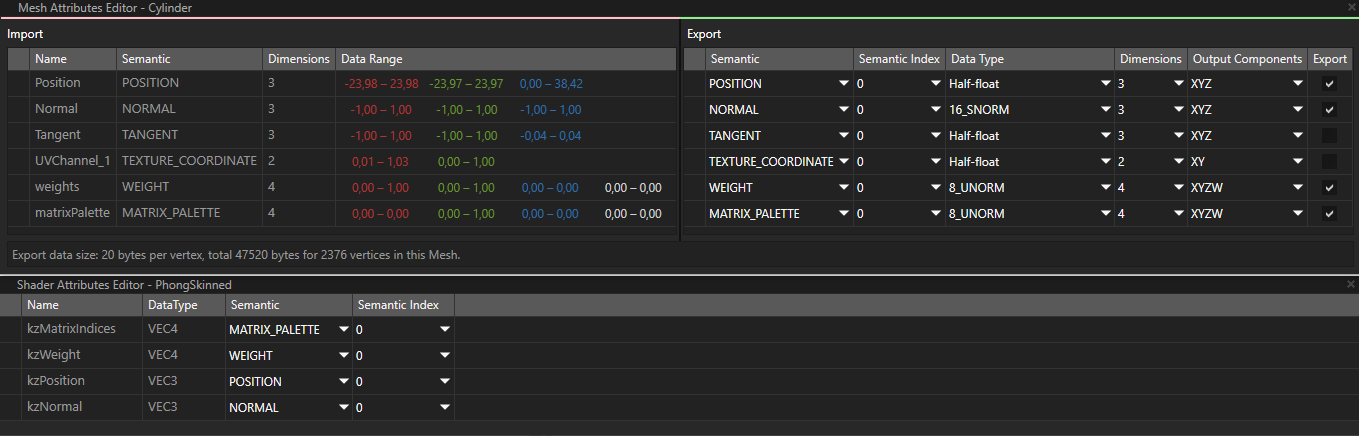Enable export for TEXTURE_COORDINATE row
This screenshot has width=1359, height=436.
pos(1329,162)
